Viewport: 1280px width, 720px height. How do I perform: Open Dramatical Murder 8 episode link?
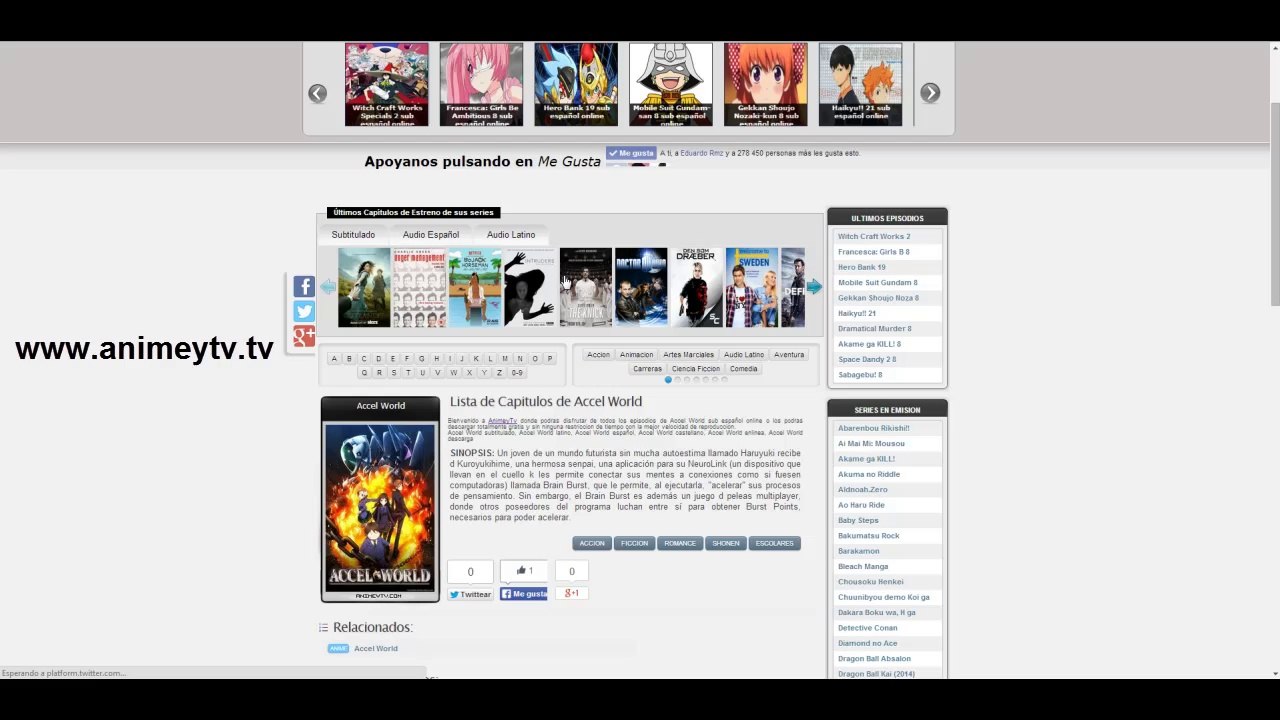click(x=875, y=328)
